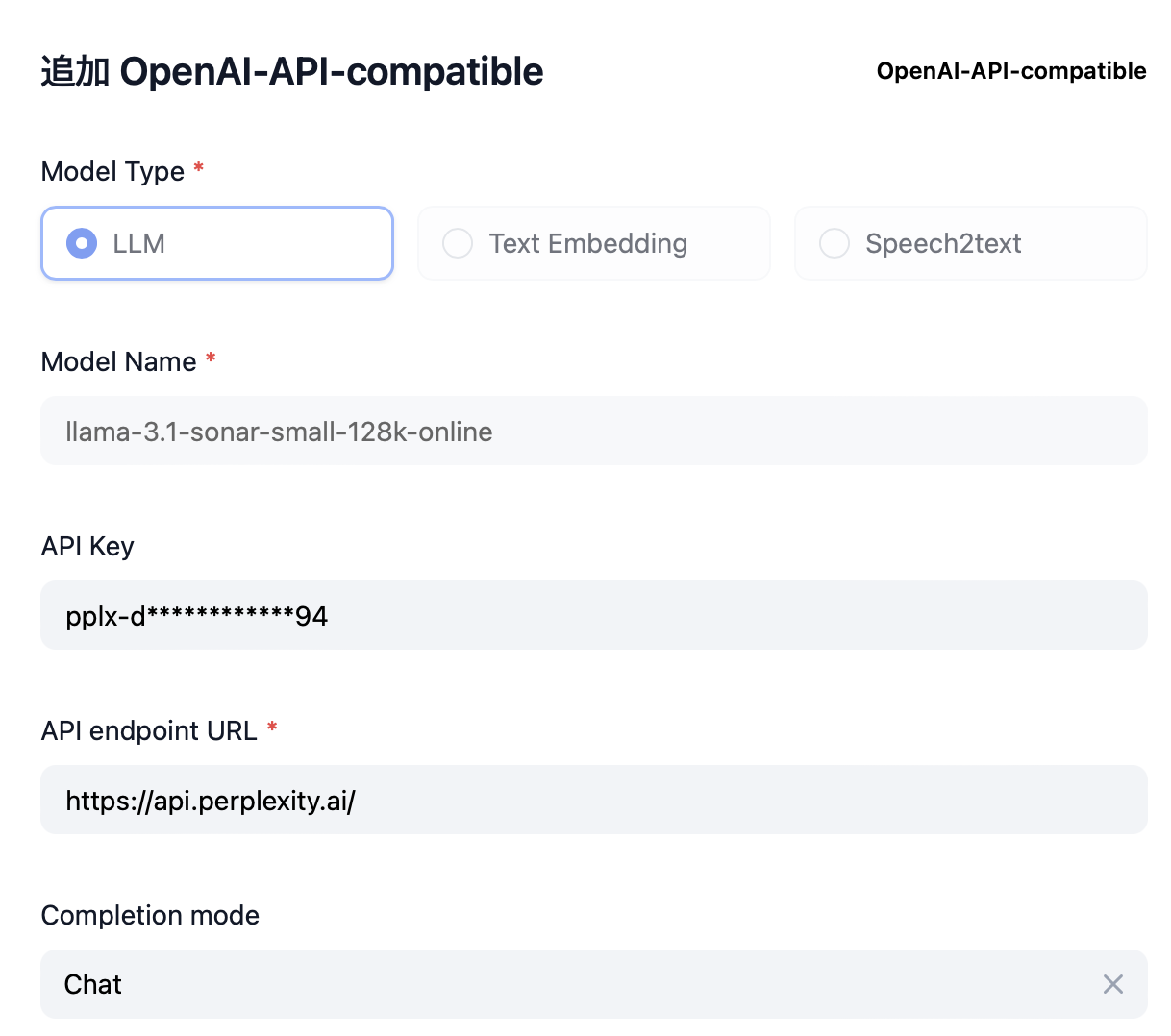The image size is (1171, 1036).
Task: Click the red asterisk after API endpoint URL
Action: (x=272, y=728)
